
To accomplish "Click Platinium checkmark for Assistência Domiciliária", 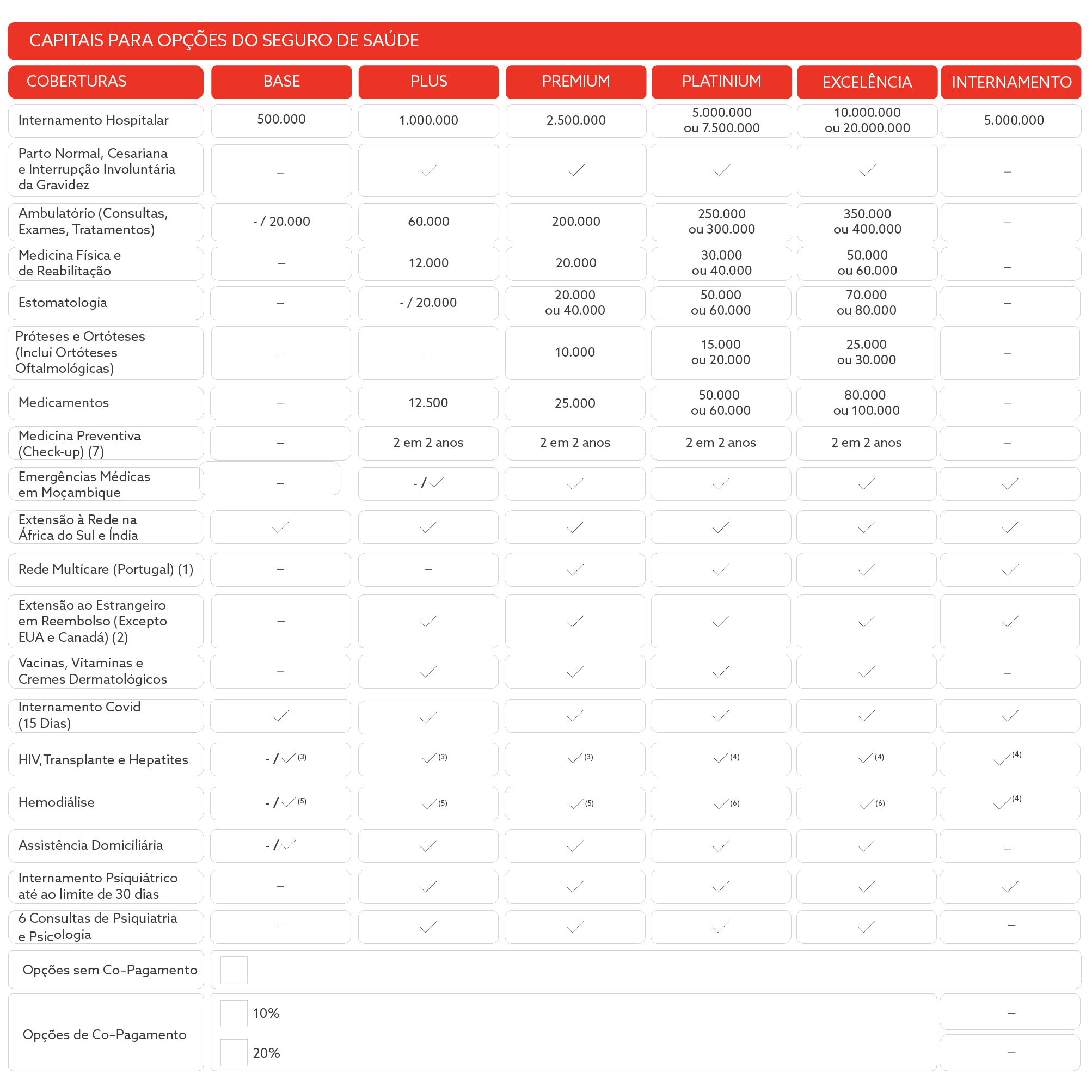I will 721,846.
